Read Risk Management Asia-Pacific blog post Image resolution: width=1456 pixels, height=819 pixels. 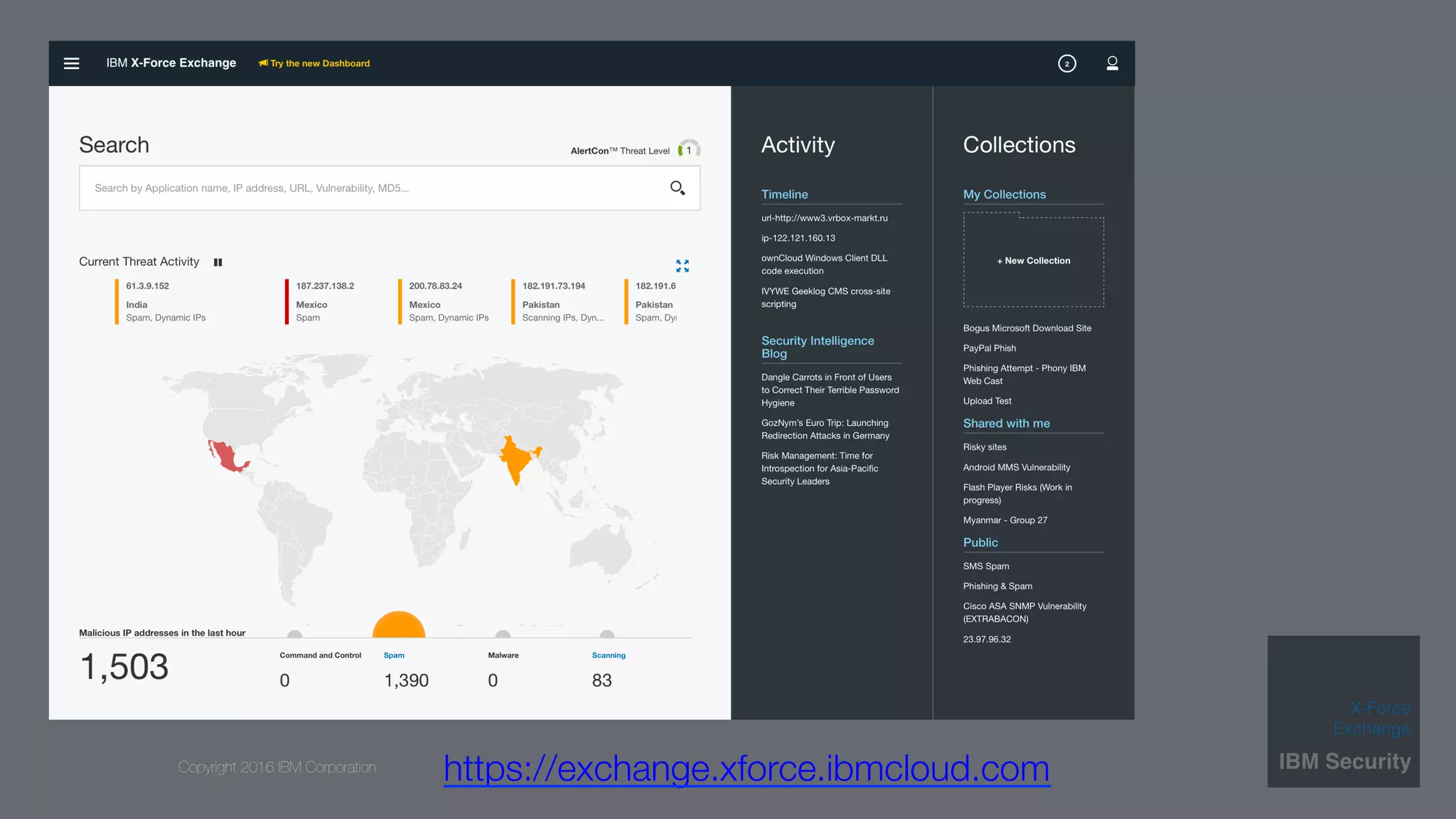820,469
